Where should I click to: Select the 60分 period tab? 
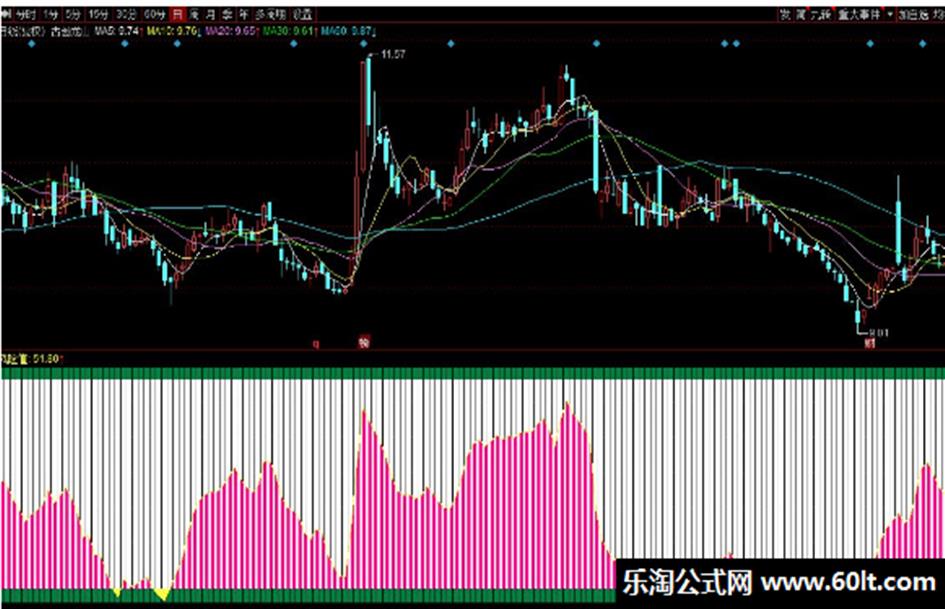coord(154,14)
